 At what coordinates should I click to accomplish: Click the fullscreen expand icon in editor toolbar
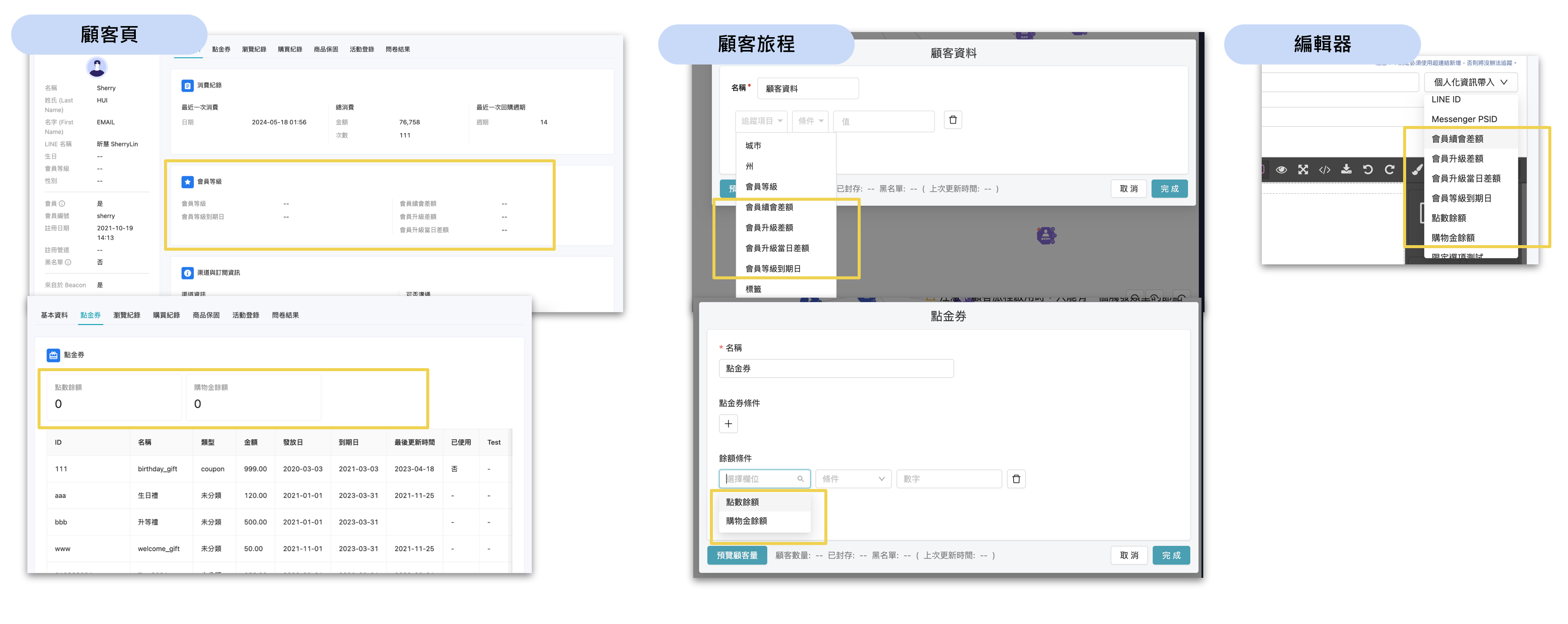[1303, 170]
